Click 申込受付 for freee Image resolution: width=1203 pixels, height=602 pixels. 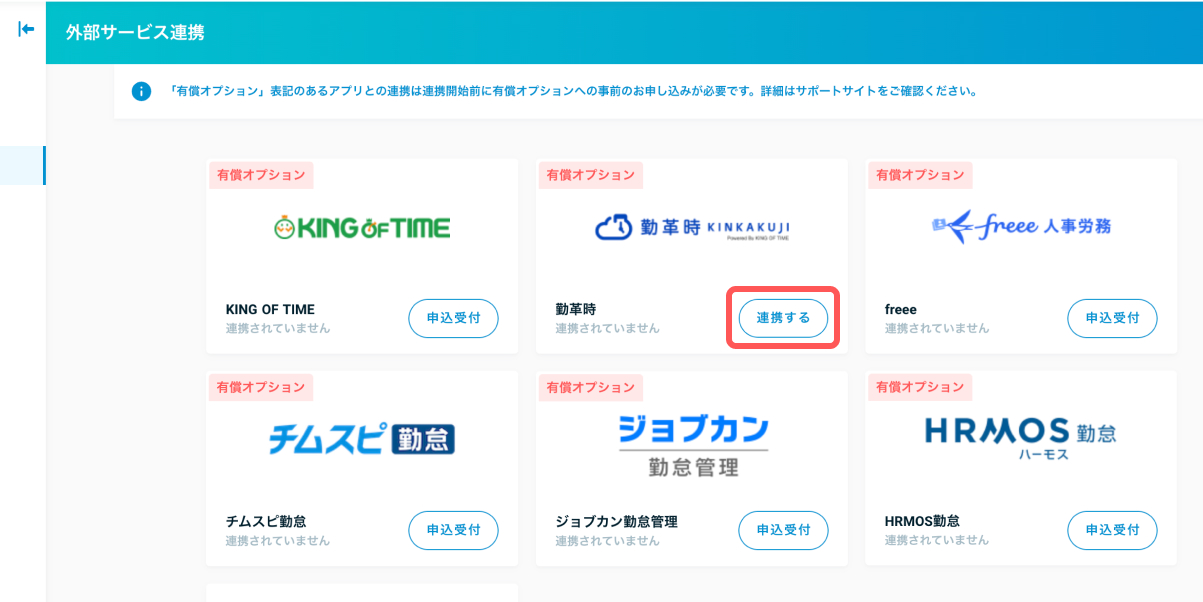pyautogui.click(x=1112, y=318)
